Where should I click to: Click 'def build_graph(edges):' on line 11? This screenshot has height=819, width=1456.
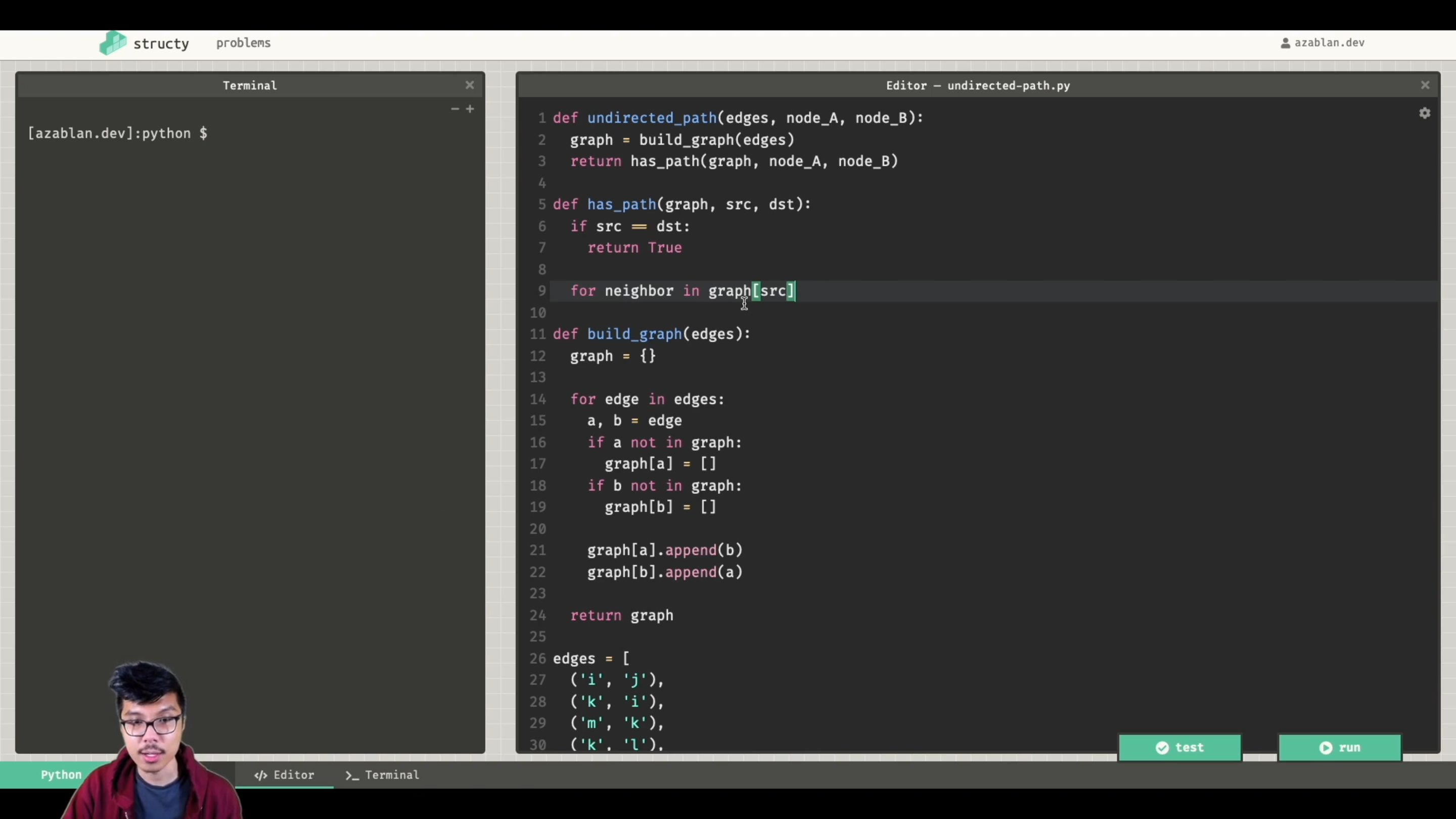click(x=652, y=335)
